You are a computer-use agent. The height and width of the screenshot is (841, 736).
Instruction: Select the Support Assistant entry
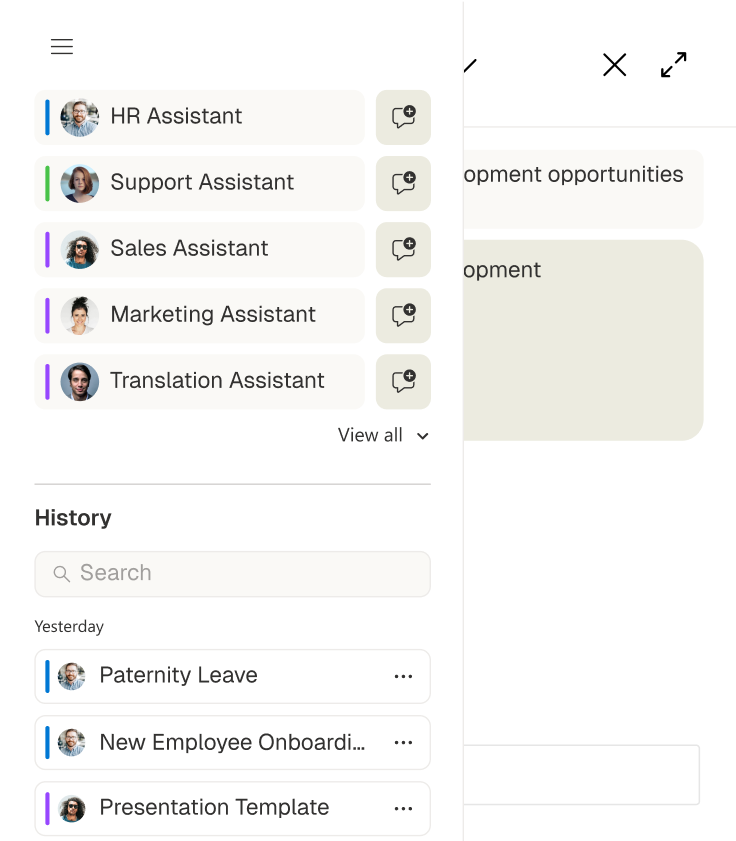[x=200, y=183]
